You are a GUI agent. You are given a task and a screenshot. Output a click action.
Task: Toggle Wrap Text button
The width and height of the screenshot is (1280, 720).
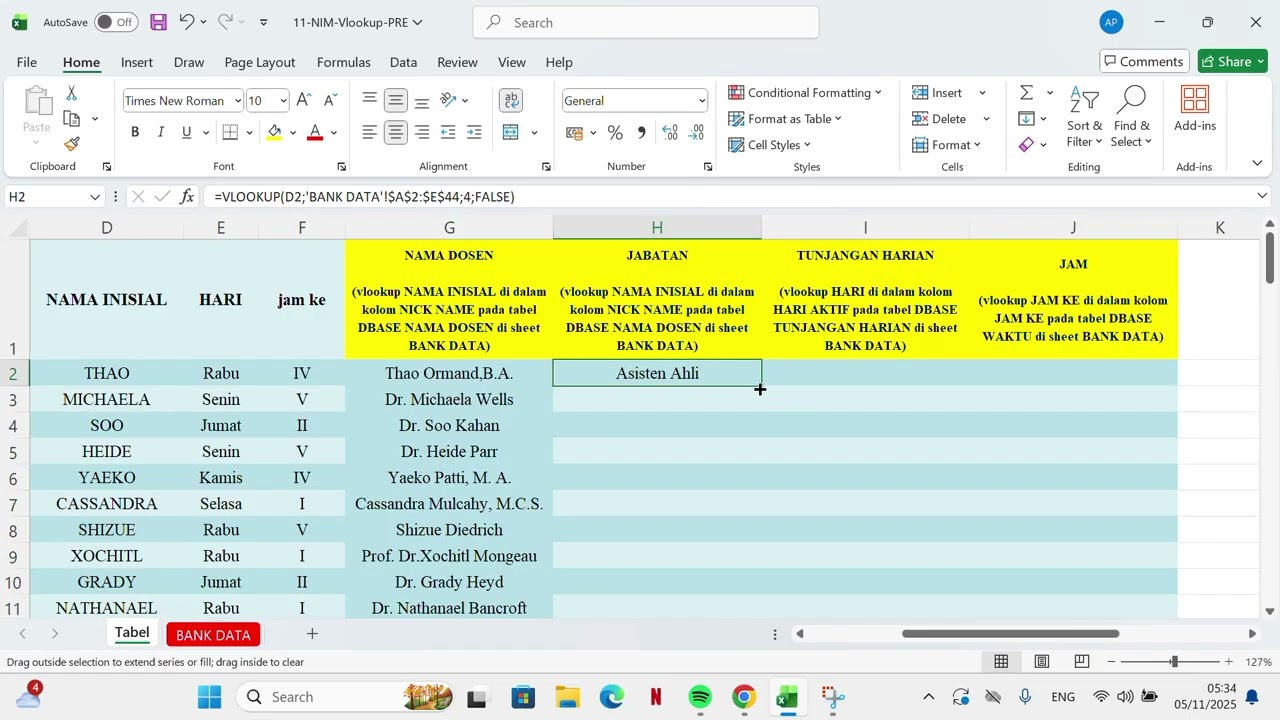point(511,100)
